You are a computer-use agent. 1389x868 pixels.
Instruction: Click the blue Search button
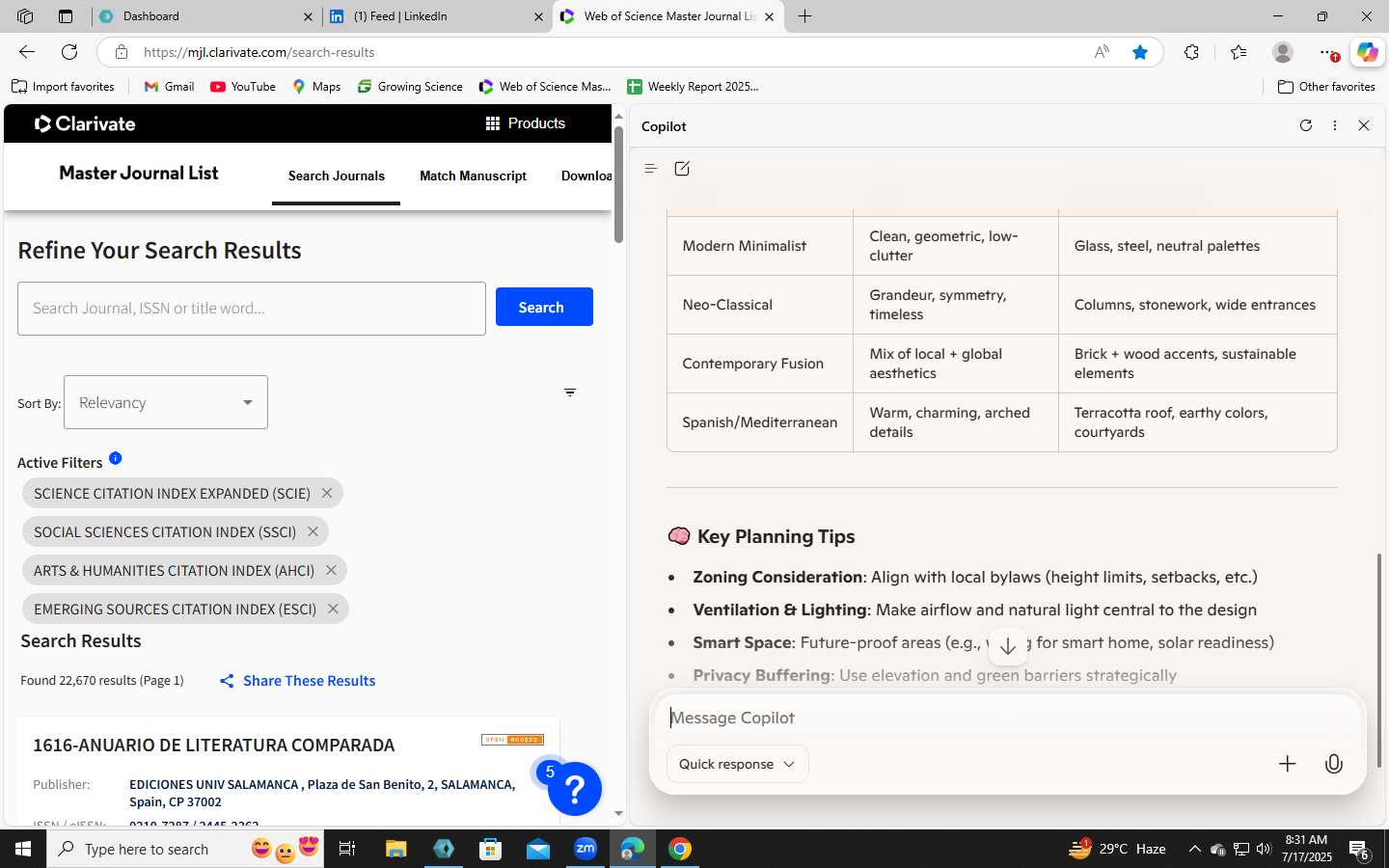[x=544, y=307]
